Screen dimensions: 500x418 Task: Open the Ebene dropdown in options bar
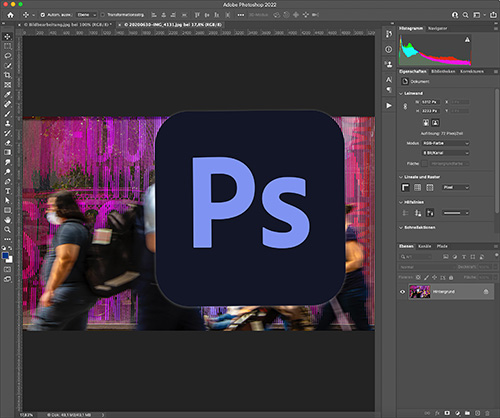coord(86,15)
